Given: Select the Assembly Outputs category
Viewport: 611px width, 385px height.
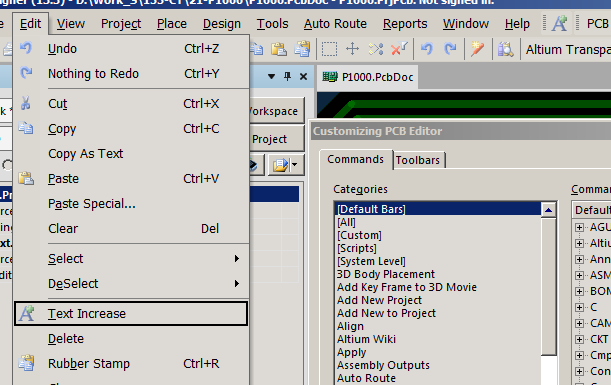Looking at the screenshot, I should tap(383, 365).
